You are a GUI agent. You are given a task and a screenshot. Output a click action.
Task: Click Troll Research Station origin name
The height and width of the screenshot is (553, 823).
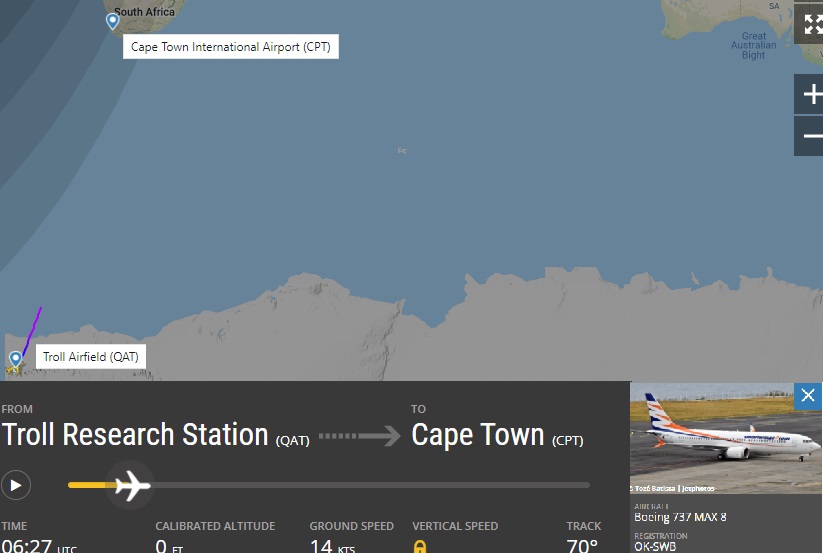135,435
